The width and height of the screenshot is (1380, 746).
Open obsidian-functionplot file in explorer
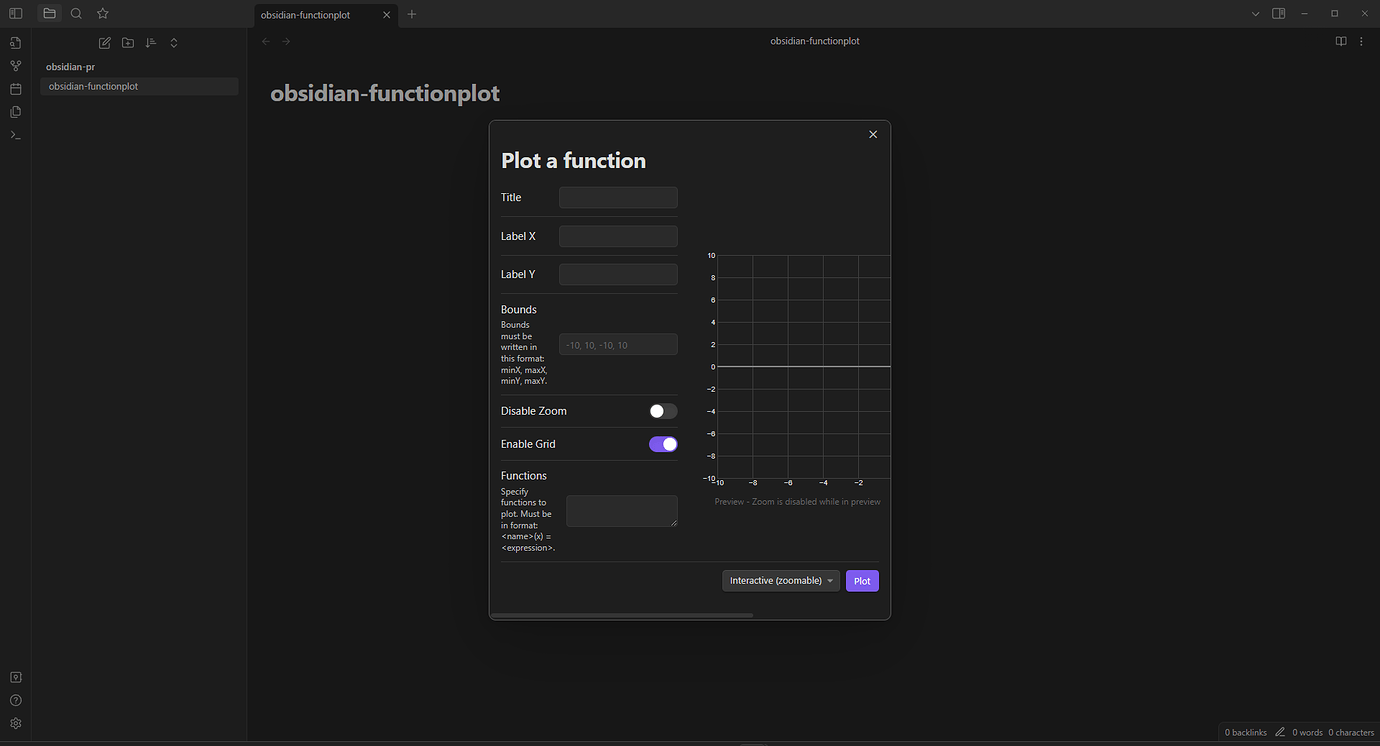[139, 86]
